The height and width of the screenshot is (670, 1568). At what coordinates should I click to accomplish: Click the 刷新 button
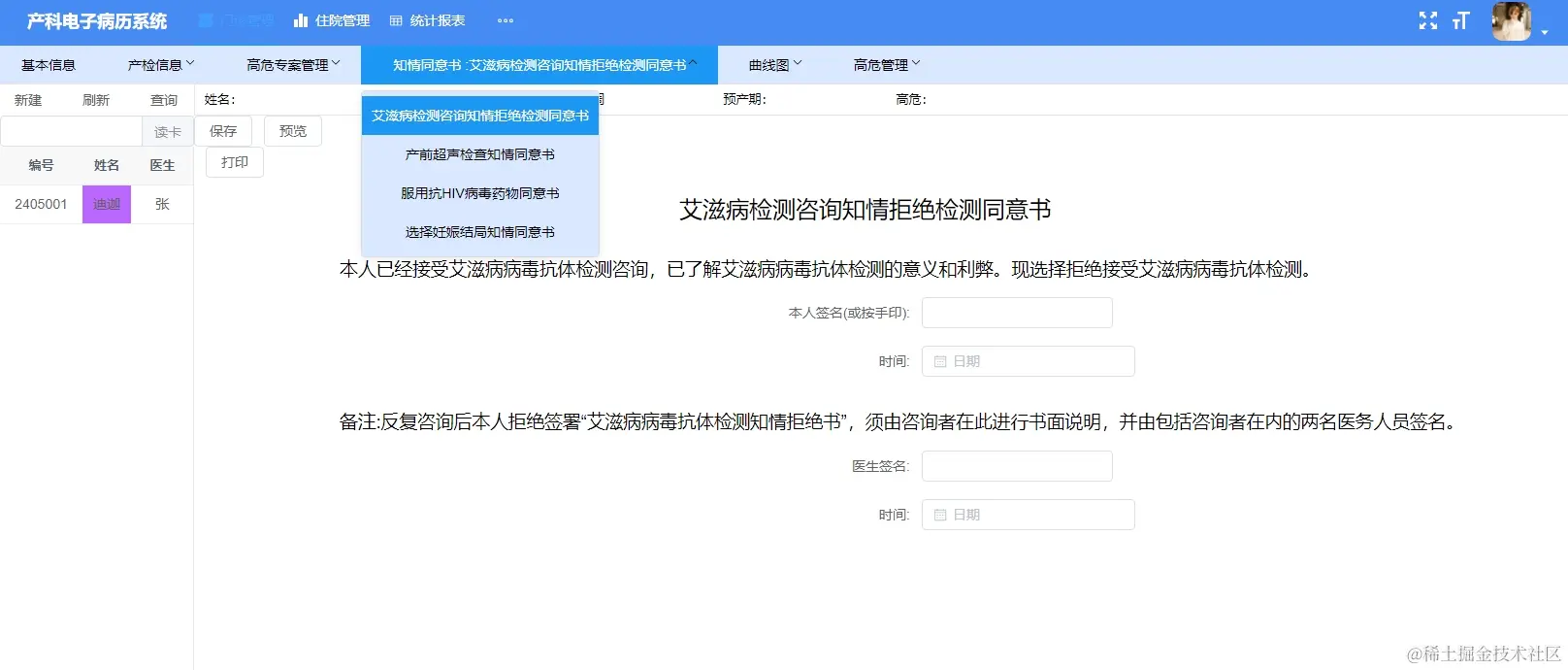(x=96, y=100)
